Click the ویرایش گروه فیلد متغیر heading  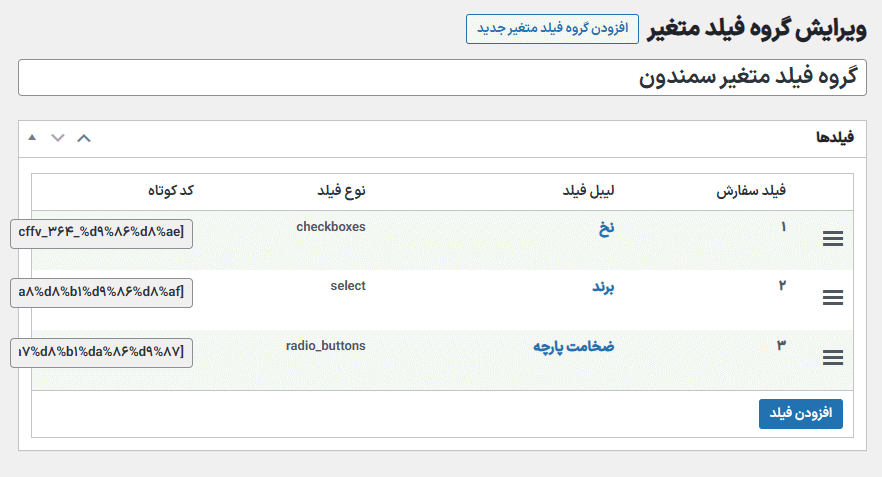(757, 29)
